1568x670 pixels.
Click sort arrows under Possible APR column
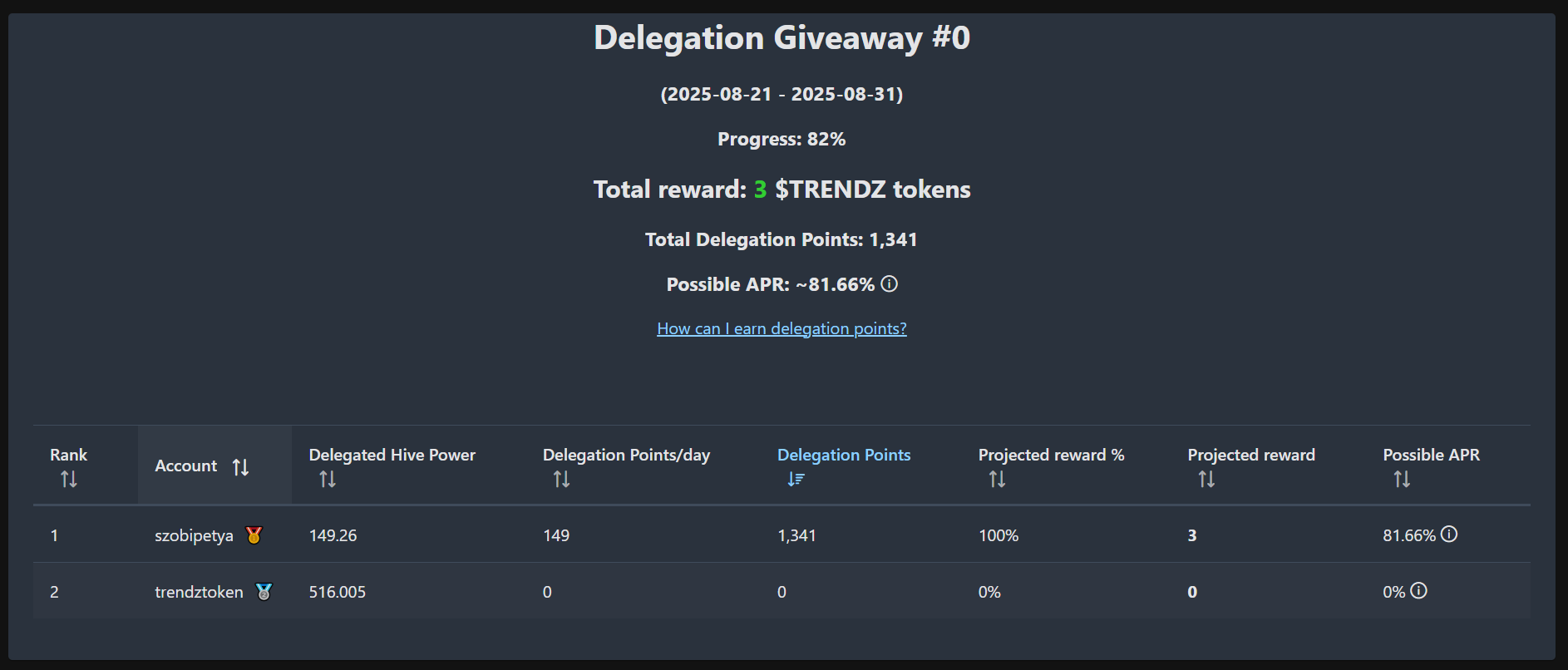[x=1402, y=480]
